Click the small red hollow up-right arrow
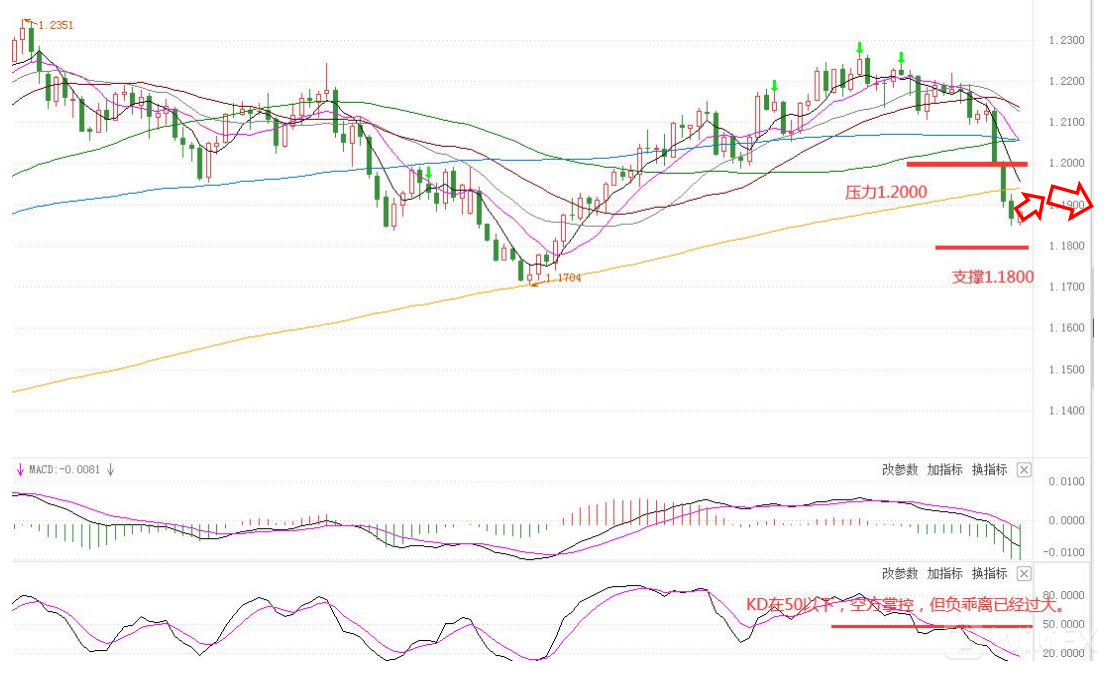The height and width of the screenshot is (675, 1109). coord(1032,206)
